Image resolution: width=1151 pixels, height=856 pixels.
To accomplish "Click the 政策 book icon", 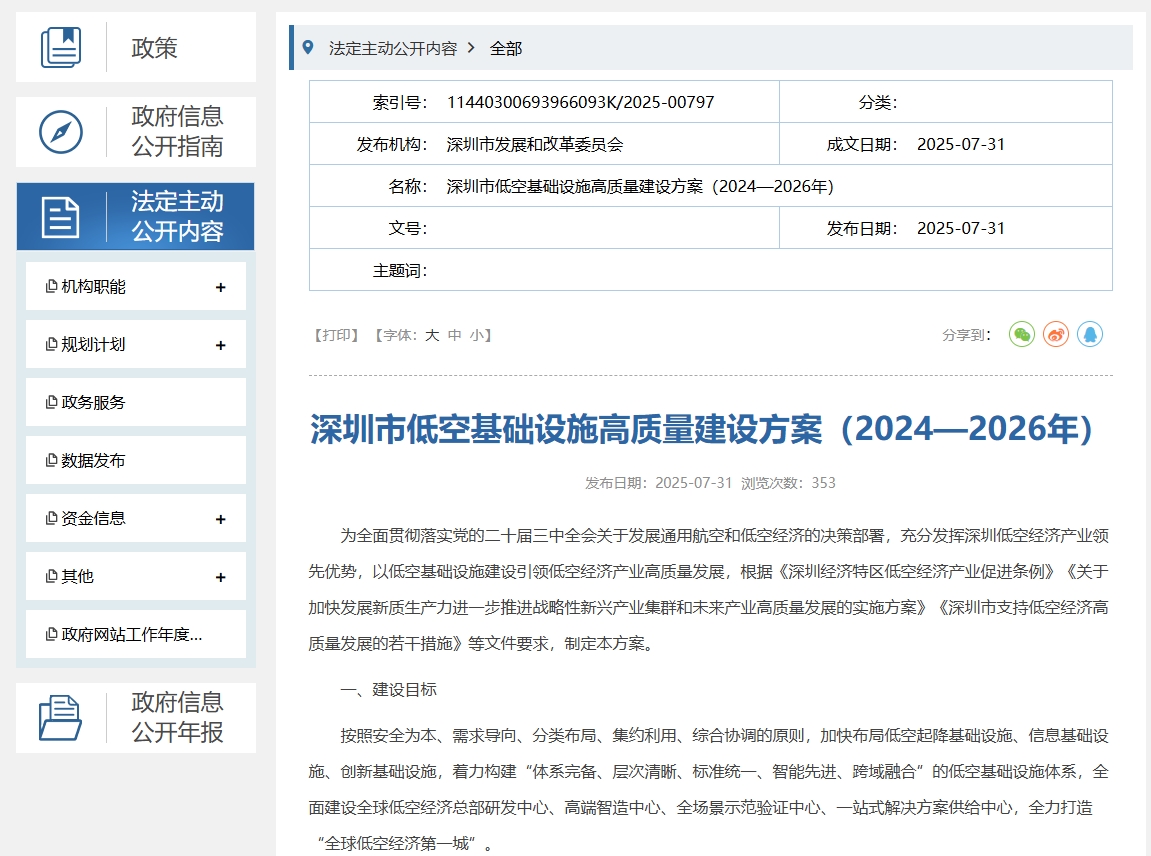I will pos(61,48).
